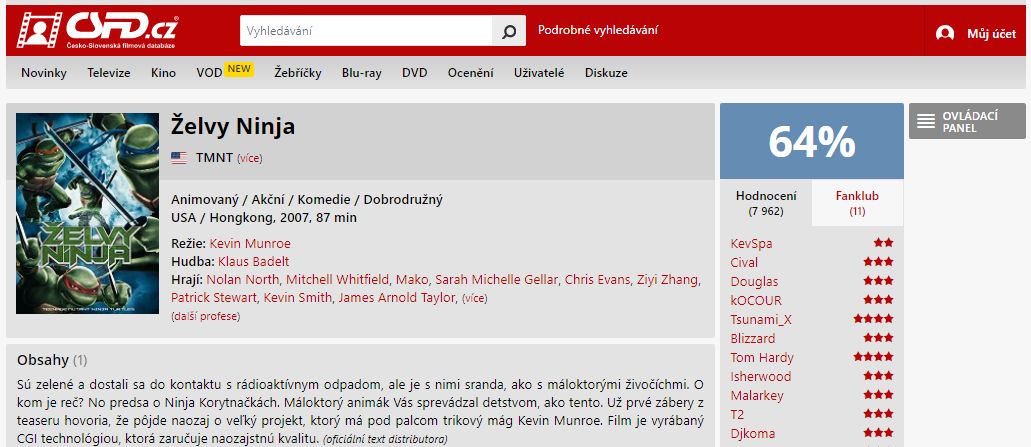
Task: Open composer Klaus Badelt's page
Action: click(x=254, y=262)
